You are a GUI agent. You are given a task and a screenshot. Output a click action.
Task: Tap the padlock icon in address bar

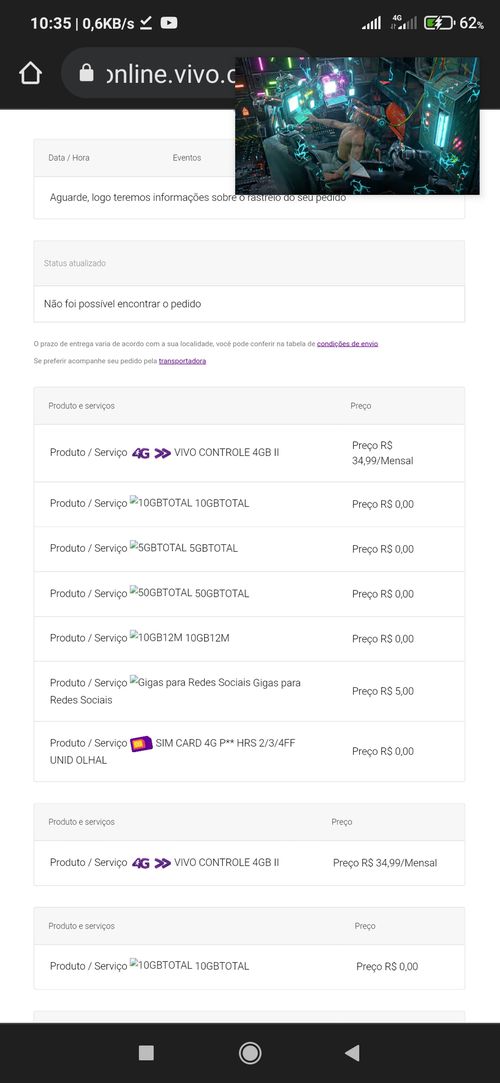coord(86,73)
